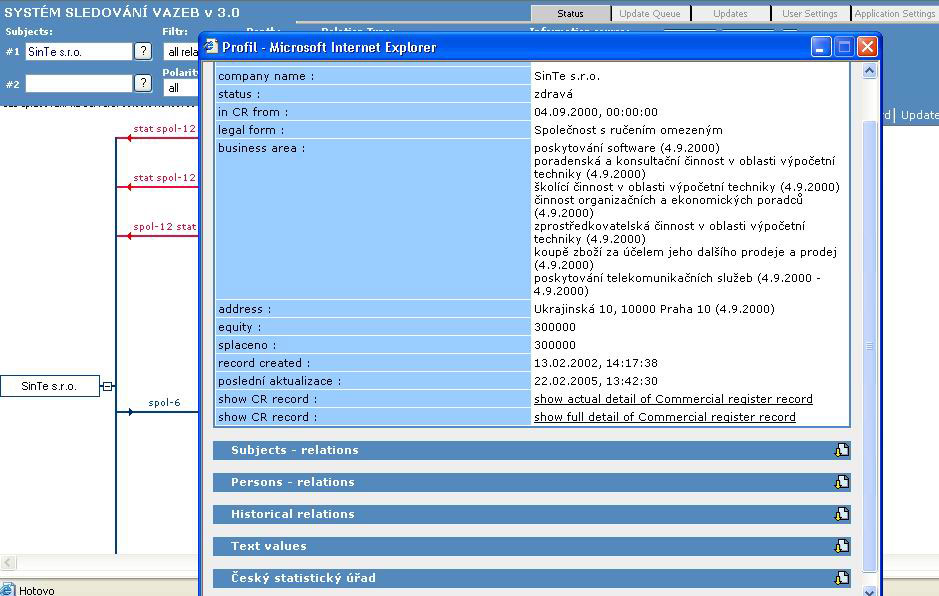The width and height of the screenshot is (939, 596).
Task: Click the Historical relations header bar
Action: pos(532,514)
